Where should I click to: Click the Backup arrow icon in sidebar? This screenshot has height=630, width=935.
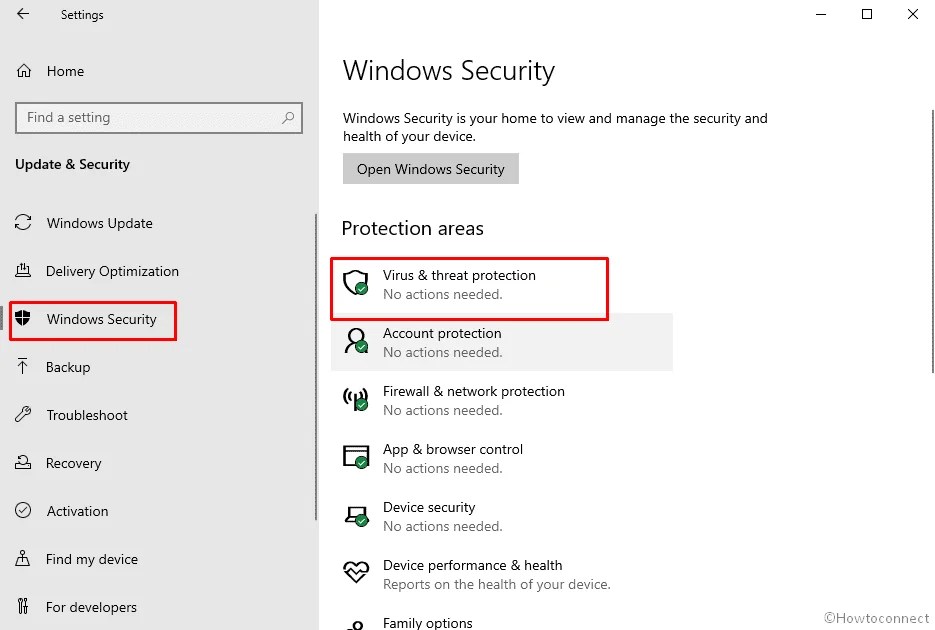click(23, 367)
